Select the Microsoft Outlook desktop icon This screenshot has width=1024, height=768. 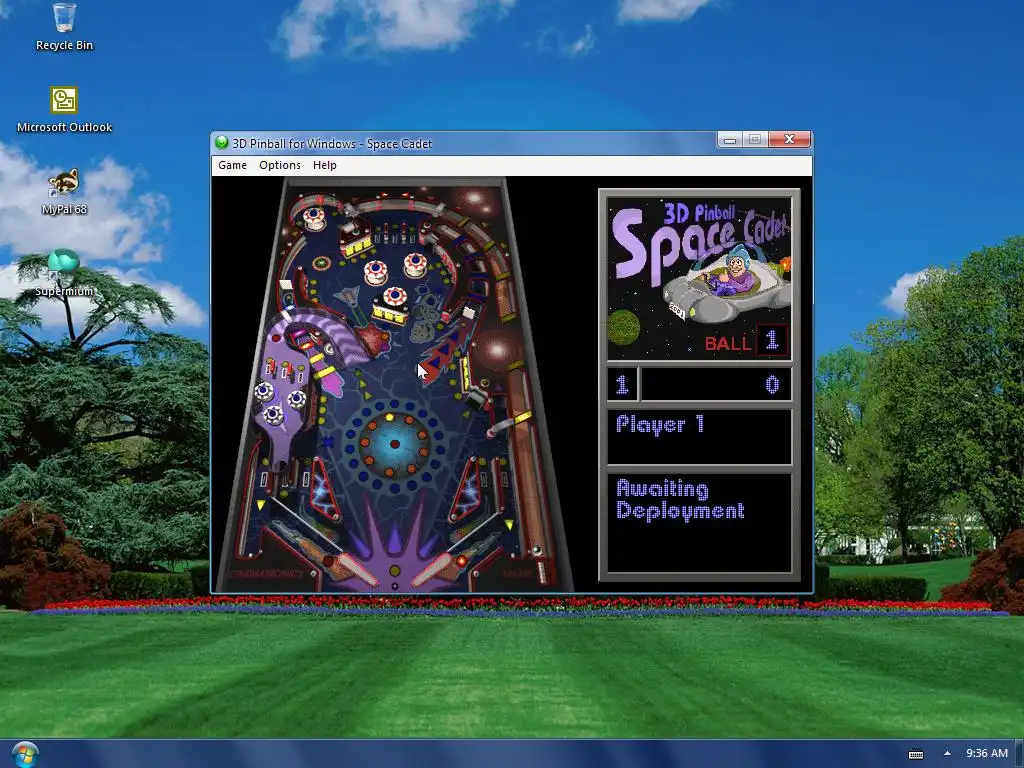pyautogui.click(x=64, y=110)
